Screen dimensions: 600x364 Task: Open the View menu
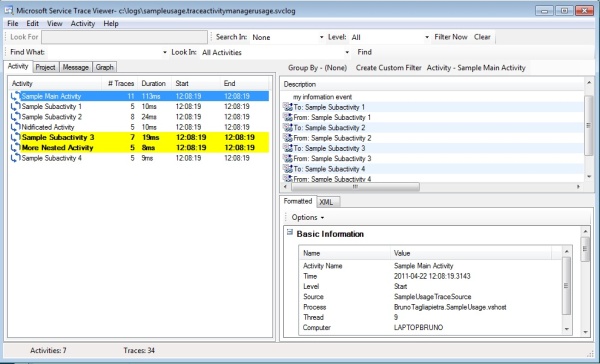click(55, 23)
